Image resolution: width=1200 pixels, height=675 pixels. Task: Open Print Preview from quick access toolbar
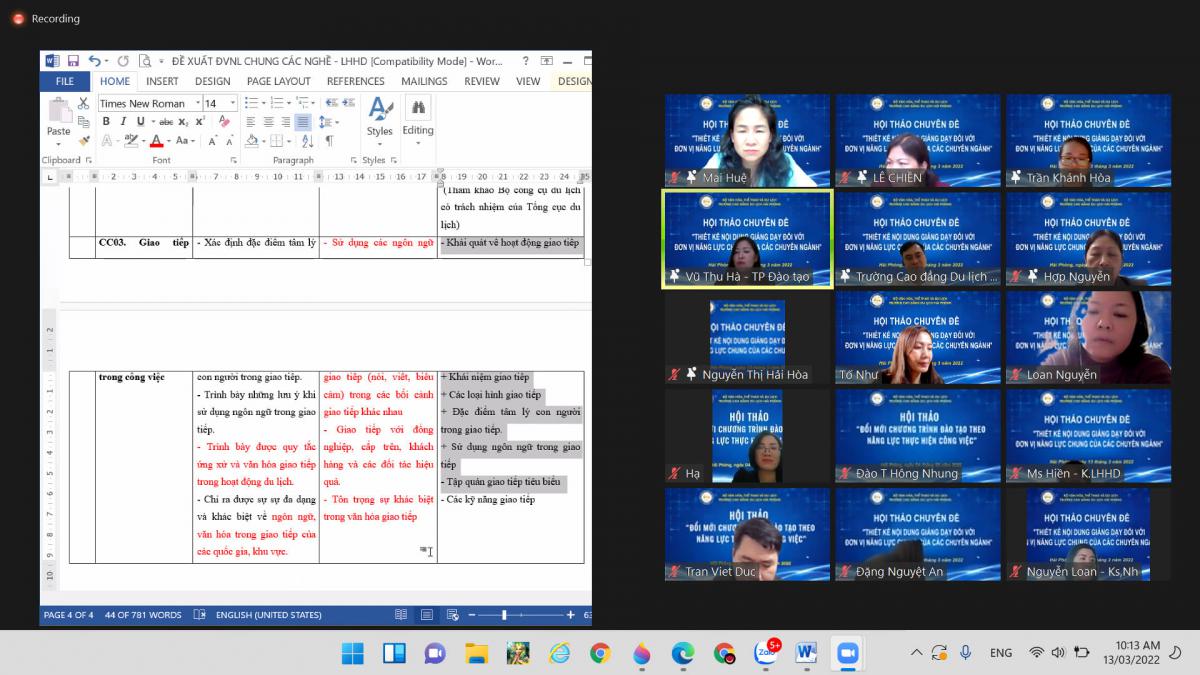(x=145, y=61)
